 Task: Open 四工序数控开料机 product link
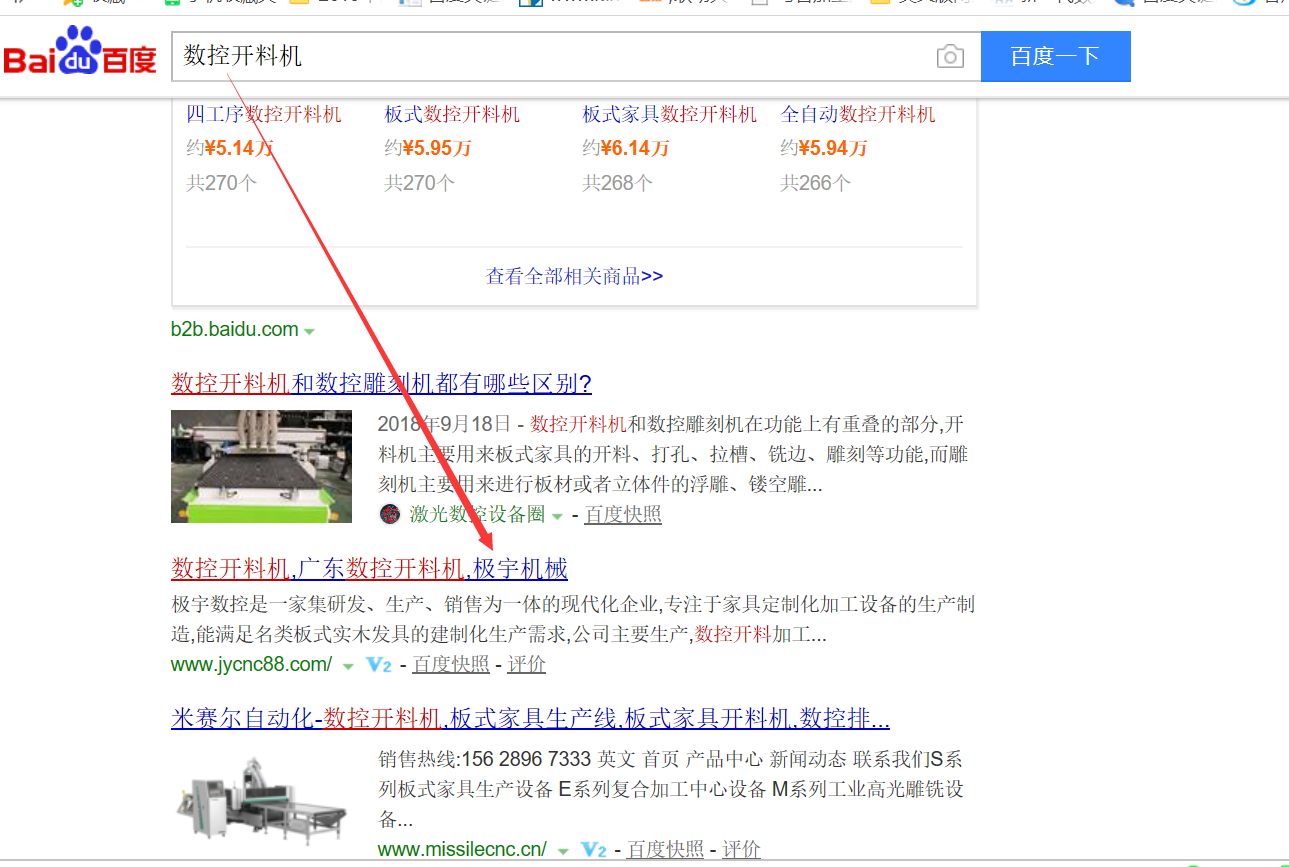[264, 114]
